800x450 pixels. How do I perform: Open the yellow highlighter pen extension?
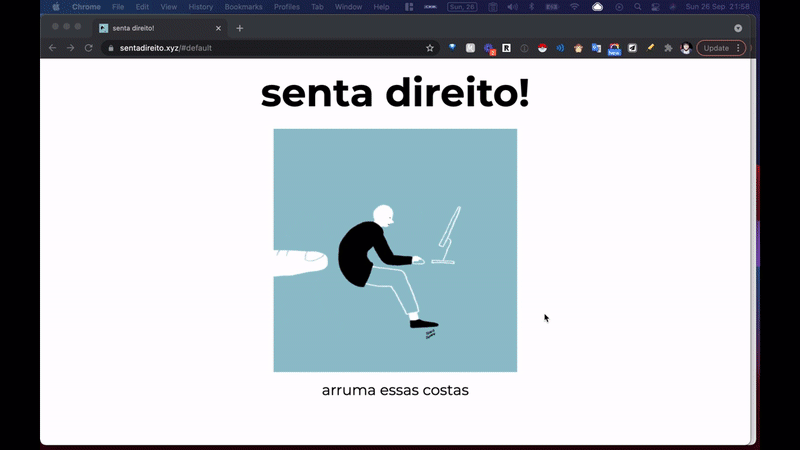click(650, 48)
